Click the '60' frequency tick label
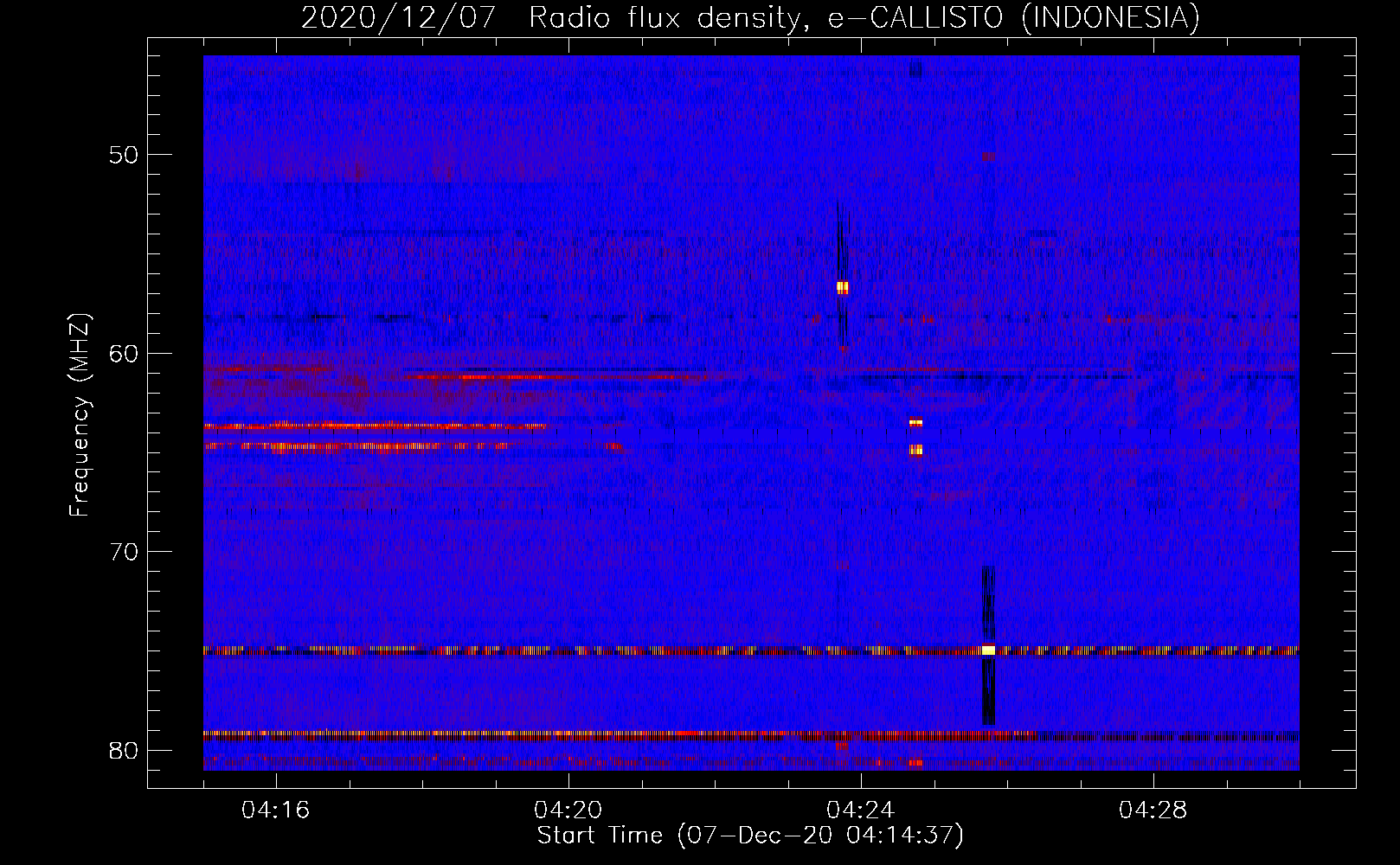Image resolution: width=1400 pixels, height=865 pixels. click(x=124, y=353)
